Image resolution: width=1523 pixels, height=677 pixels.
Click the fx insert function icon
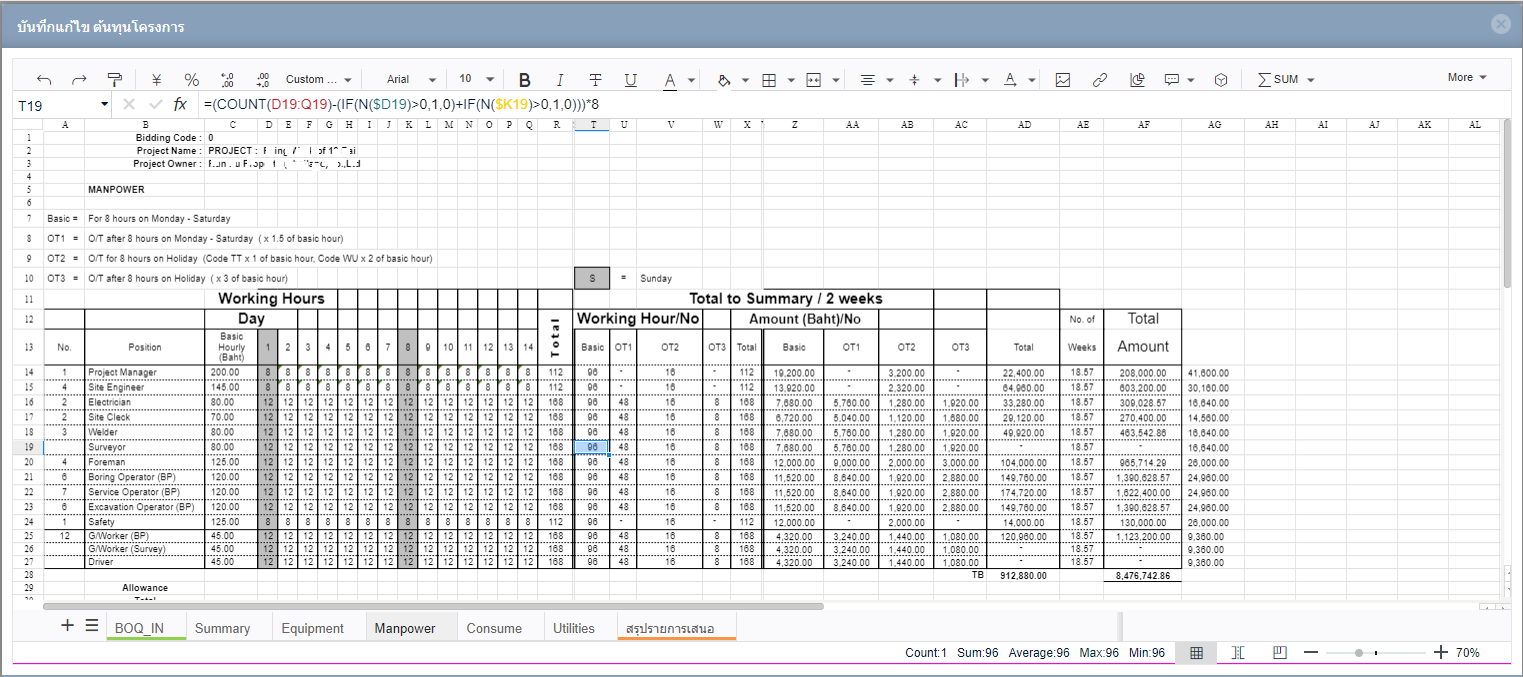pos(180,104)
